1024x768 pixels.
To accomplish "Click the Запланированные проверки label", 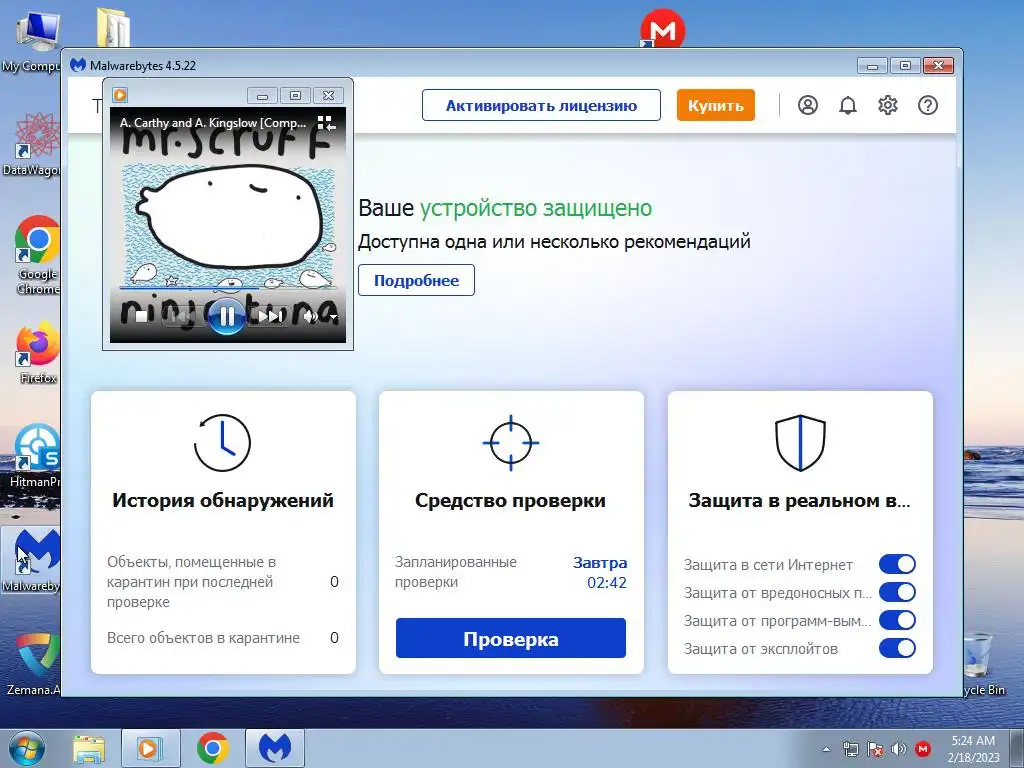I will point(456,572).
